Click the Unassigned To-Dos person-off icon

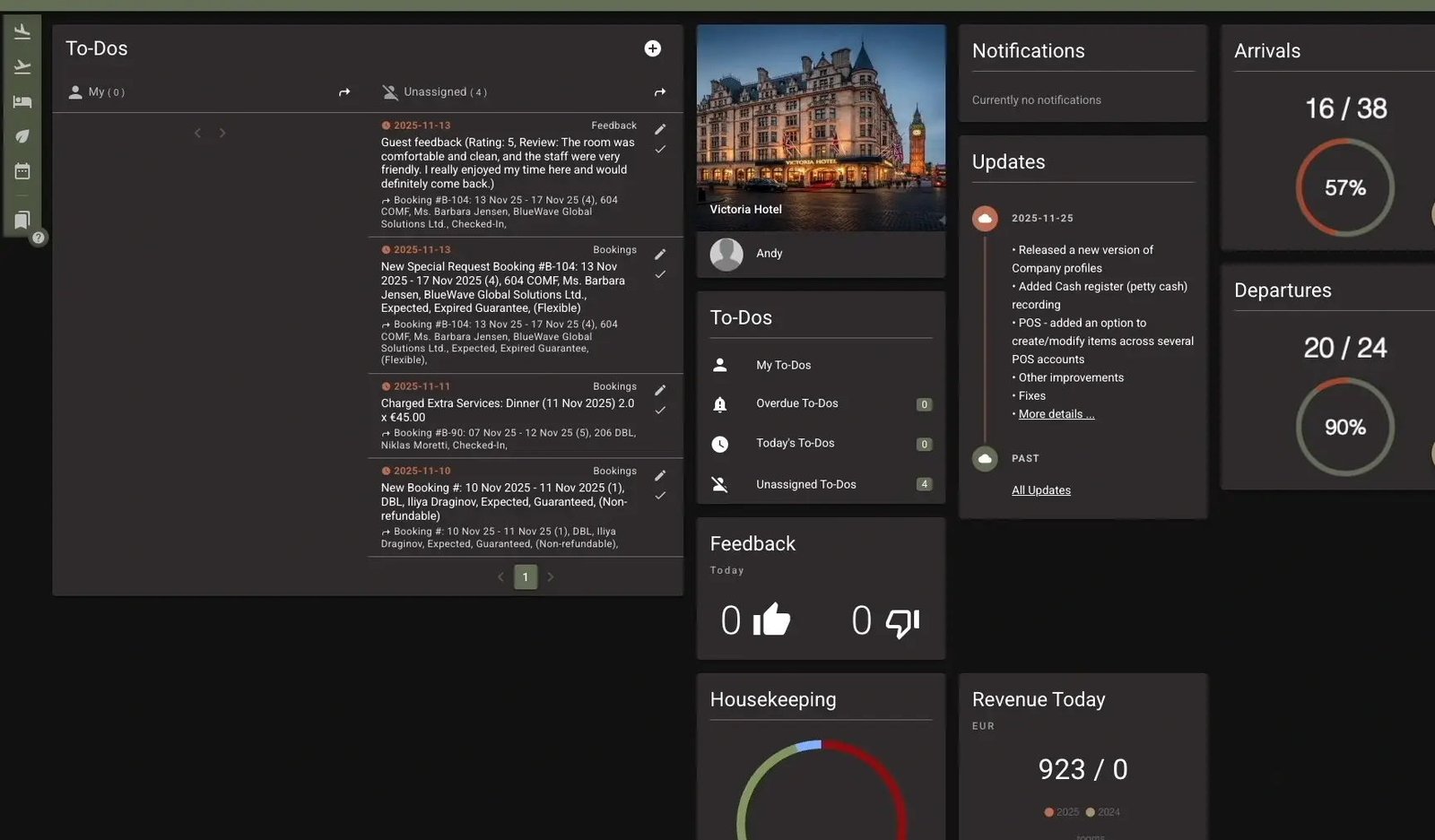coord(719,484)
